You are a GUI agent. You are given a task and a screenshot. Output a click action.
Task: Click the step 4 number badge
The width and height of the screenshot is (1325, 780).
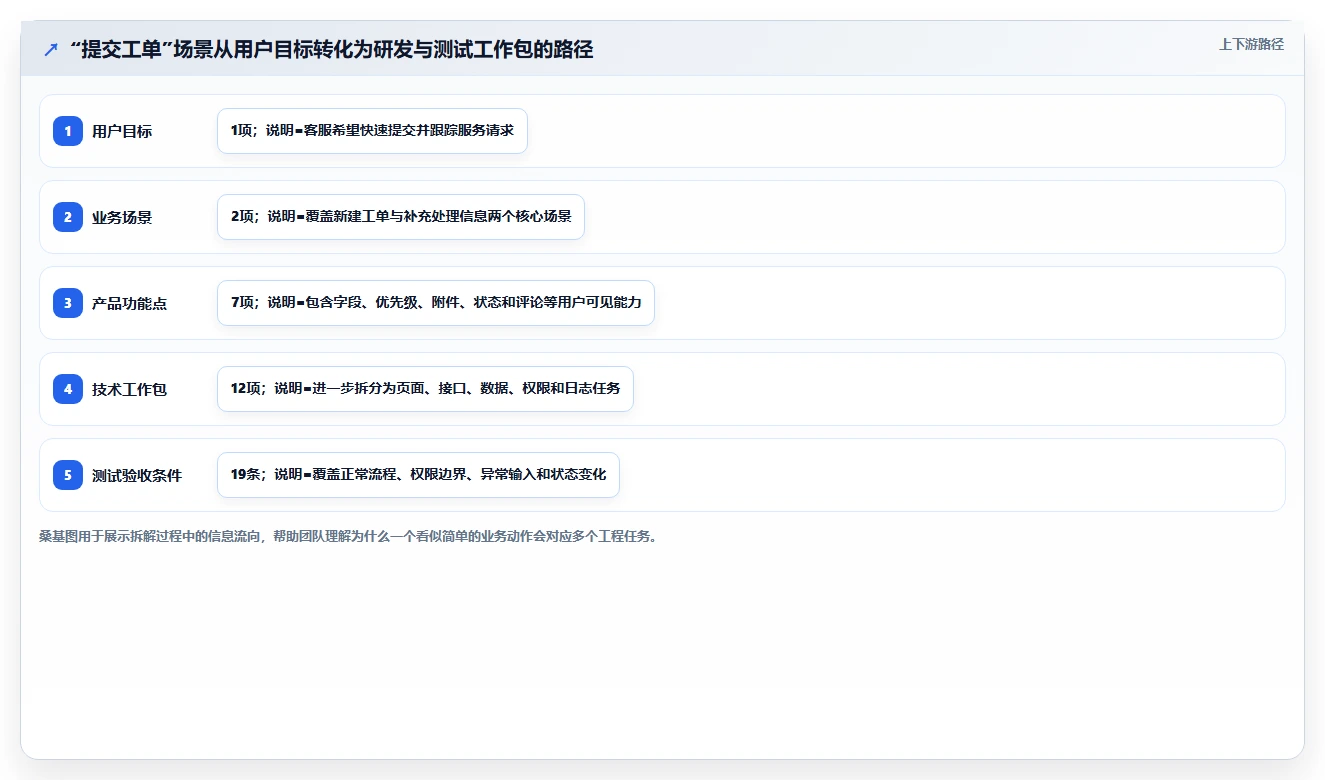68,389
